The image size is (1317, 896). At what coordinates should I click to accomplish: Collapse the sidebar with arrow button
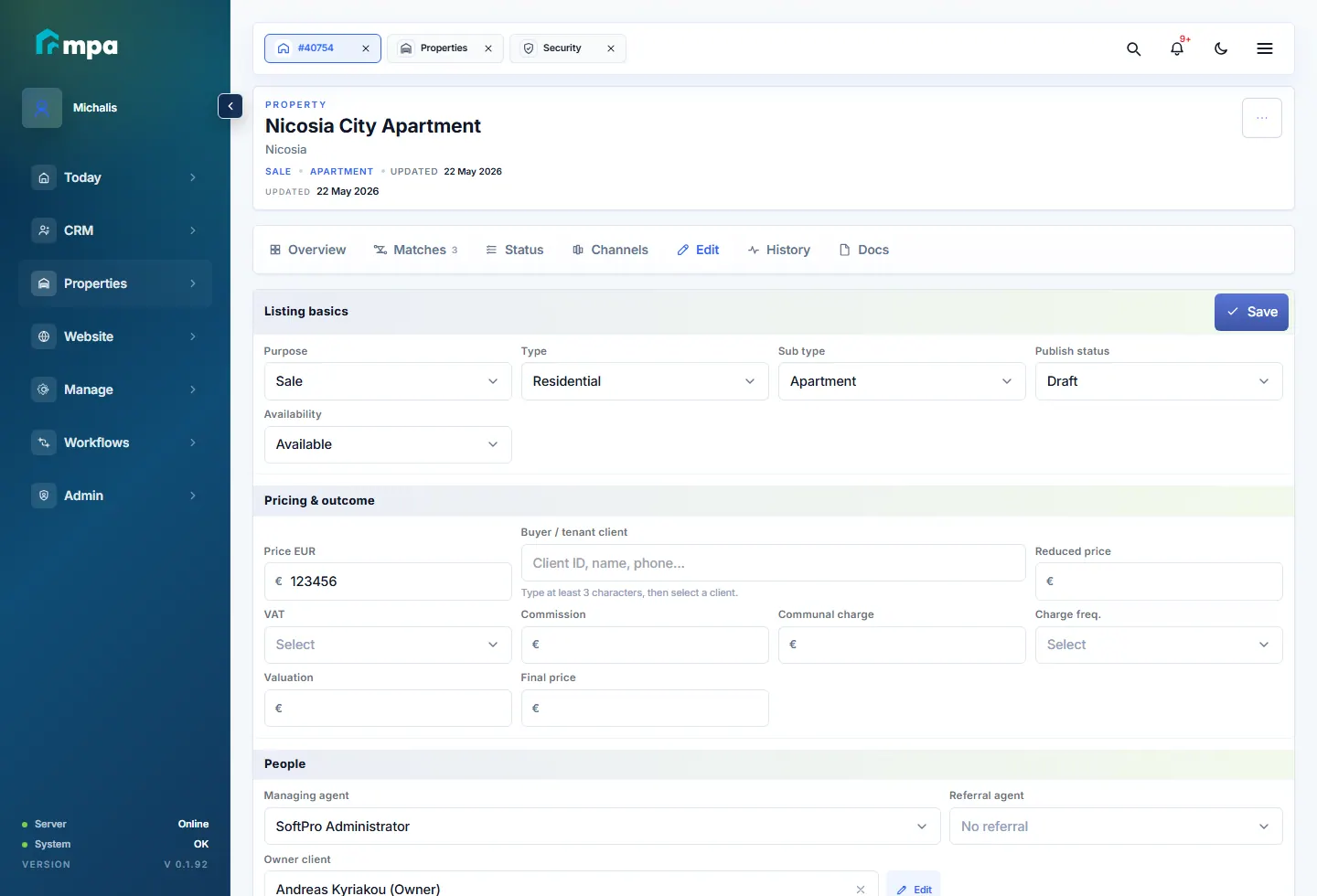(x=230, y=106)
